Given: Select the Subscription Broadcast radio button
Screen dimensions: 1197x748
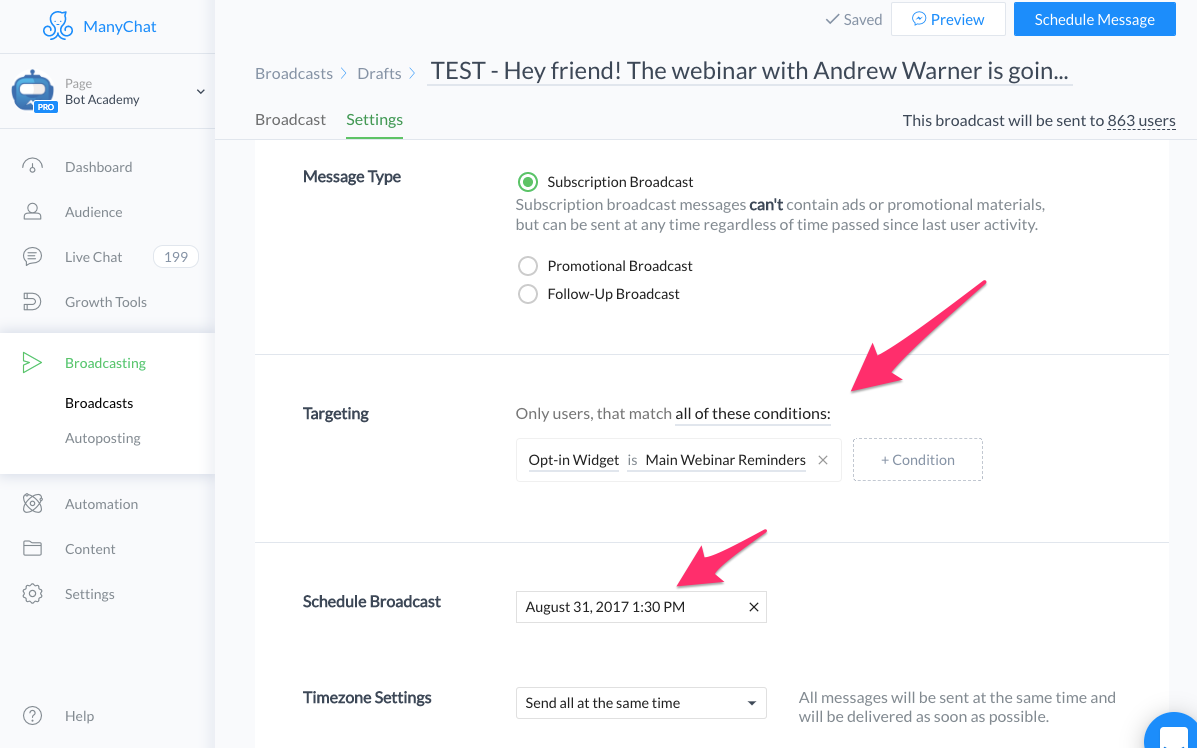Looking at the screenshot, I should 527,182.
